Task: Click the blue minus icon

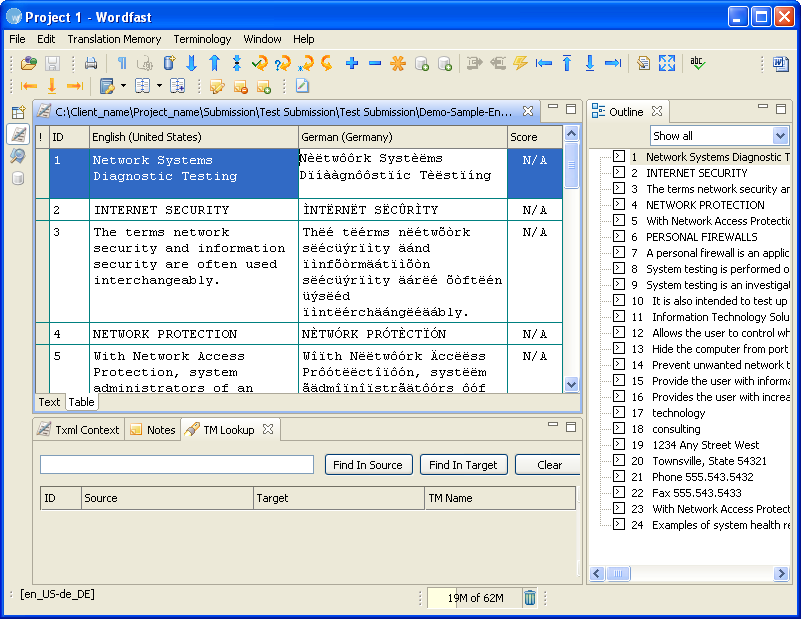Action: (375, 63)
